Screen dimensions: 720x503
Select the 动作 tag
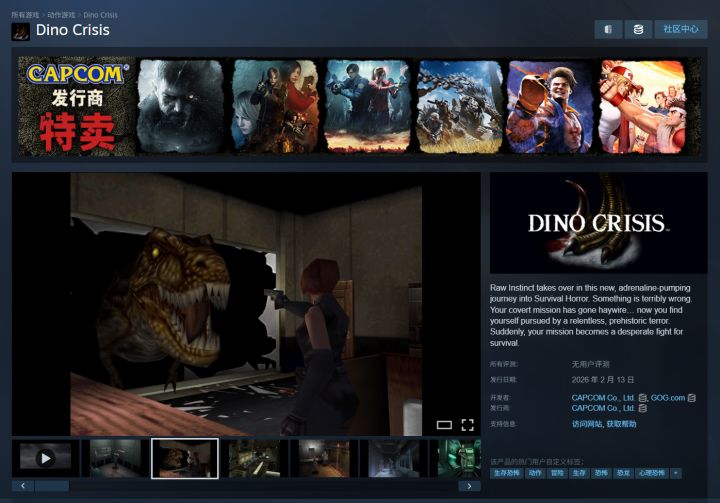tap(535, 473)
